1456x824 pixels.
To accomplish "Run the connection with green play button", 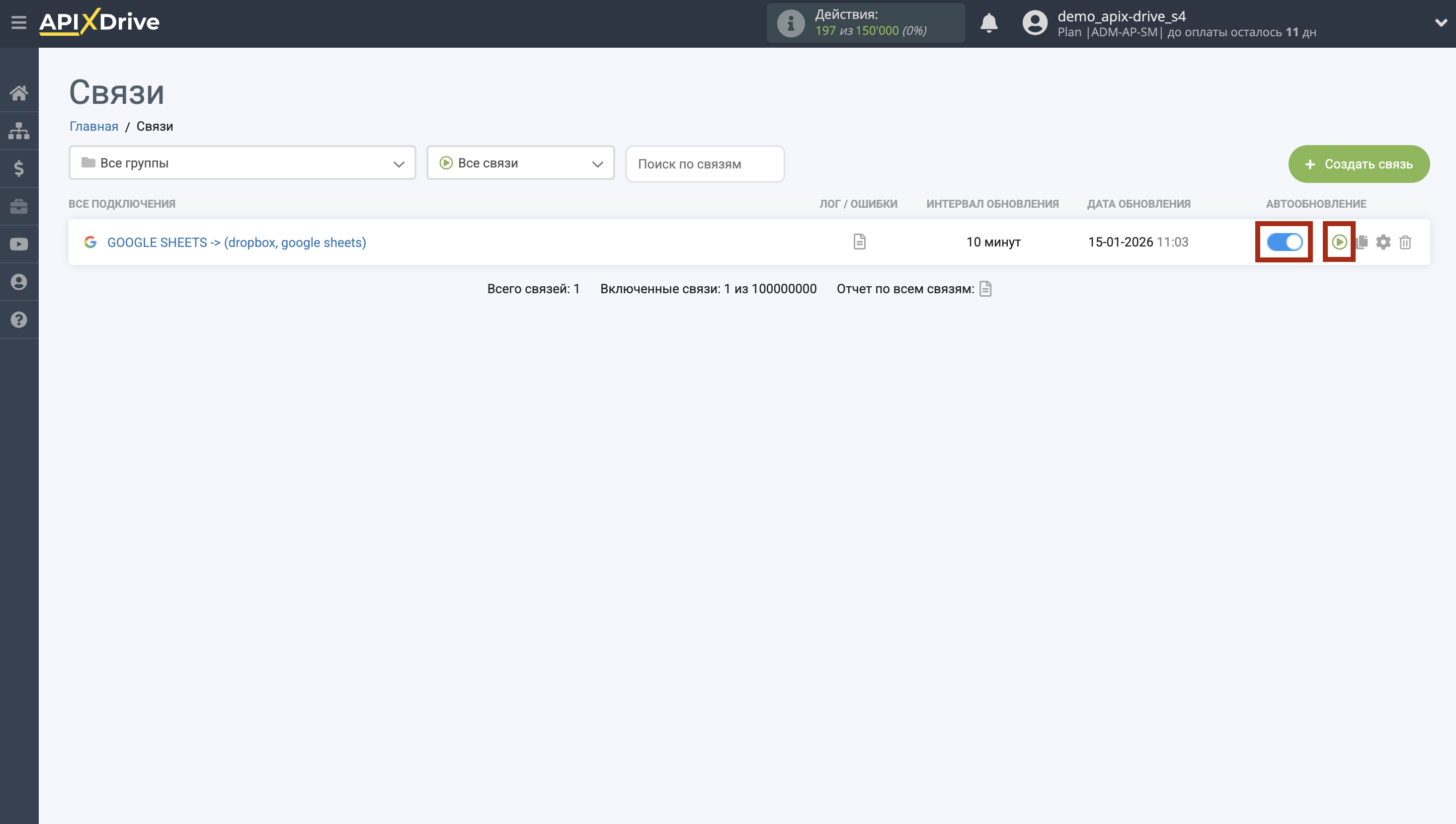I will coord(1339,242).
